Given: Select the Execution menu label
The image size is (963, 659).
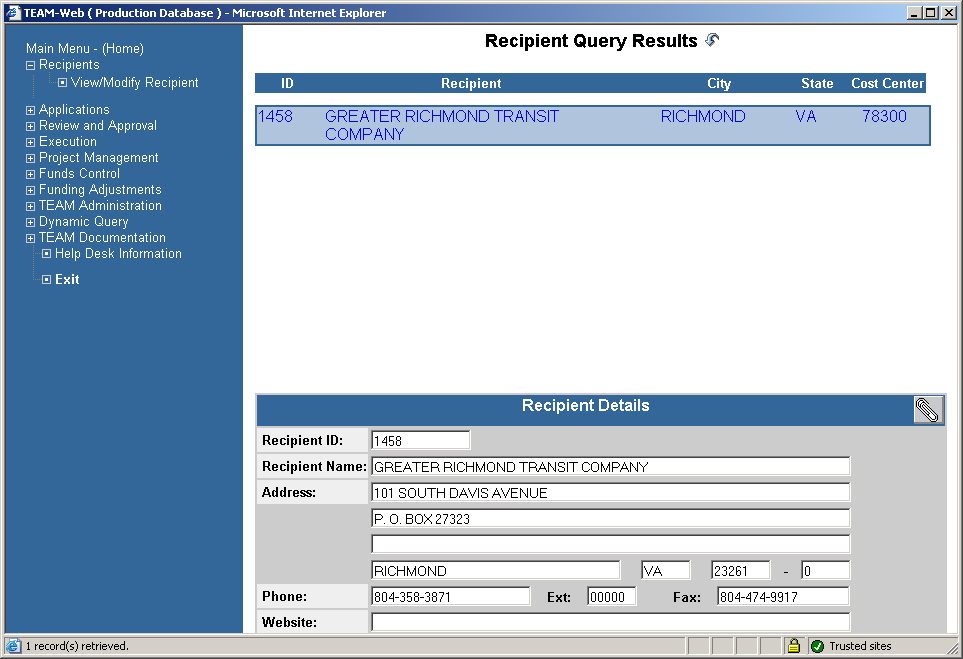Looking at the screenshot, I should click(x=68, y=141).
